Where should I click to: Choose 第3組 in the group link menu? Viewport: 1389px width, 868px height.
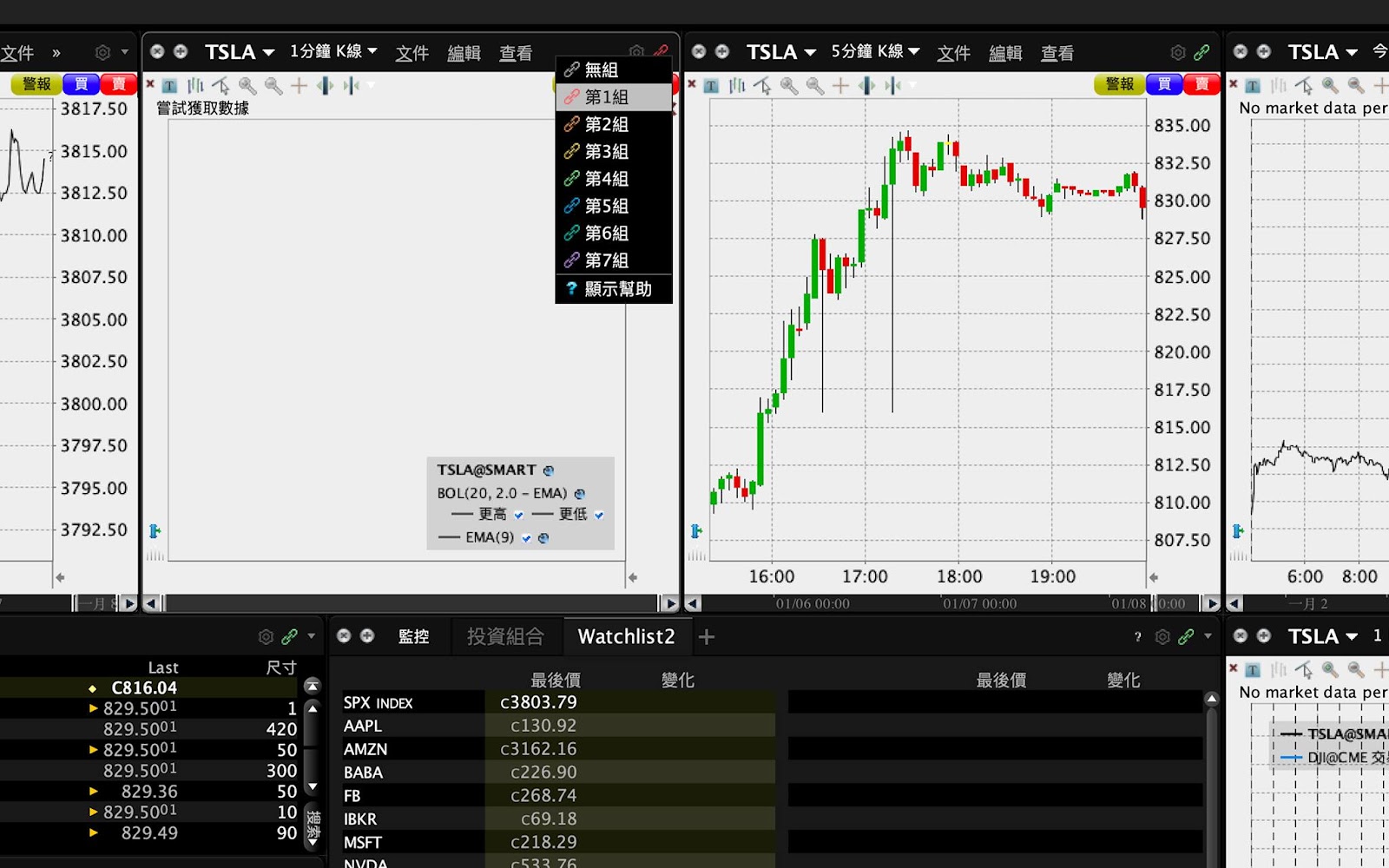point(614,151)
